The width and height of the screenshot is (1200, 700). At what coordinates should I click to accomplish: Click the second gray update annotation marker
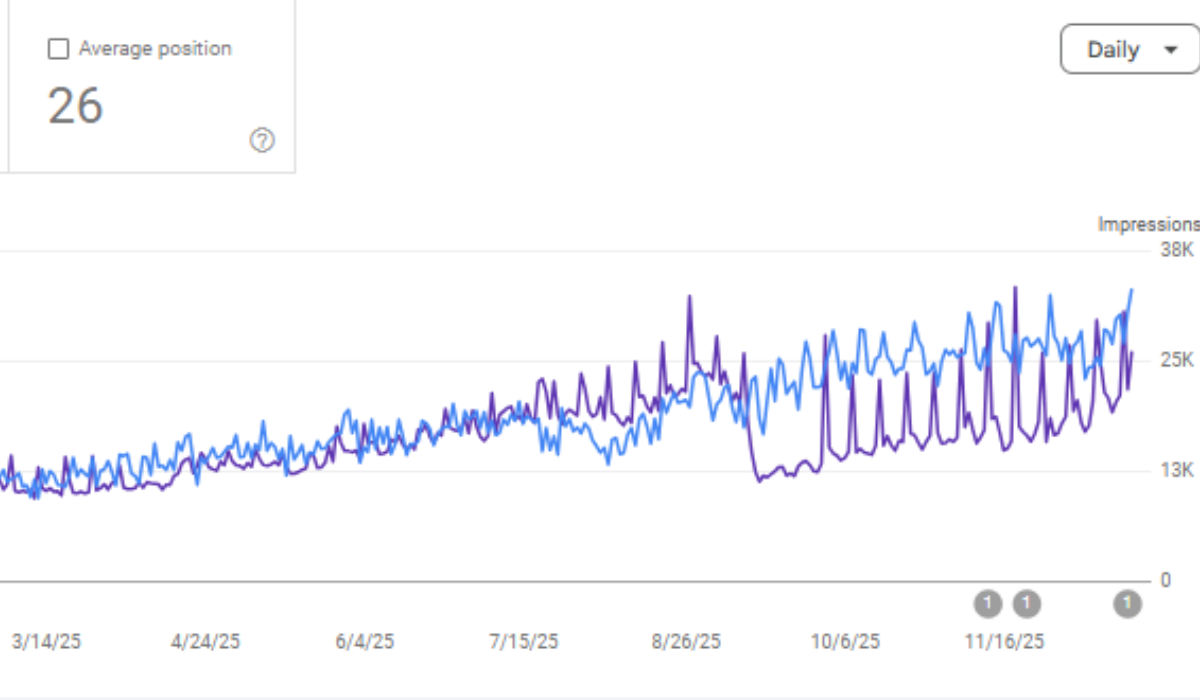pyautogui.click(x=1026, y=604)
